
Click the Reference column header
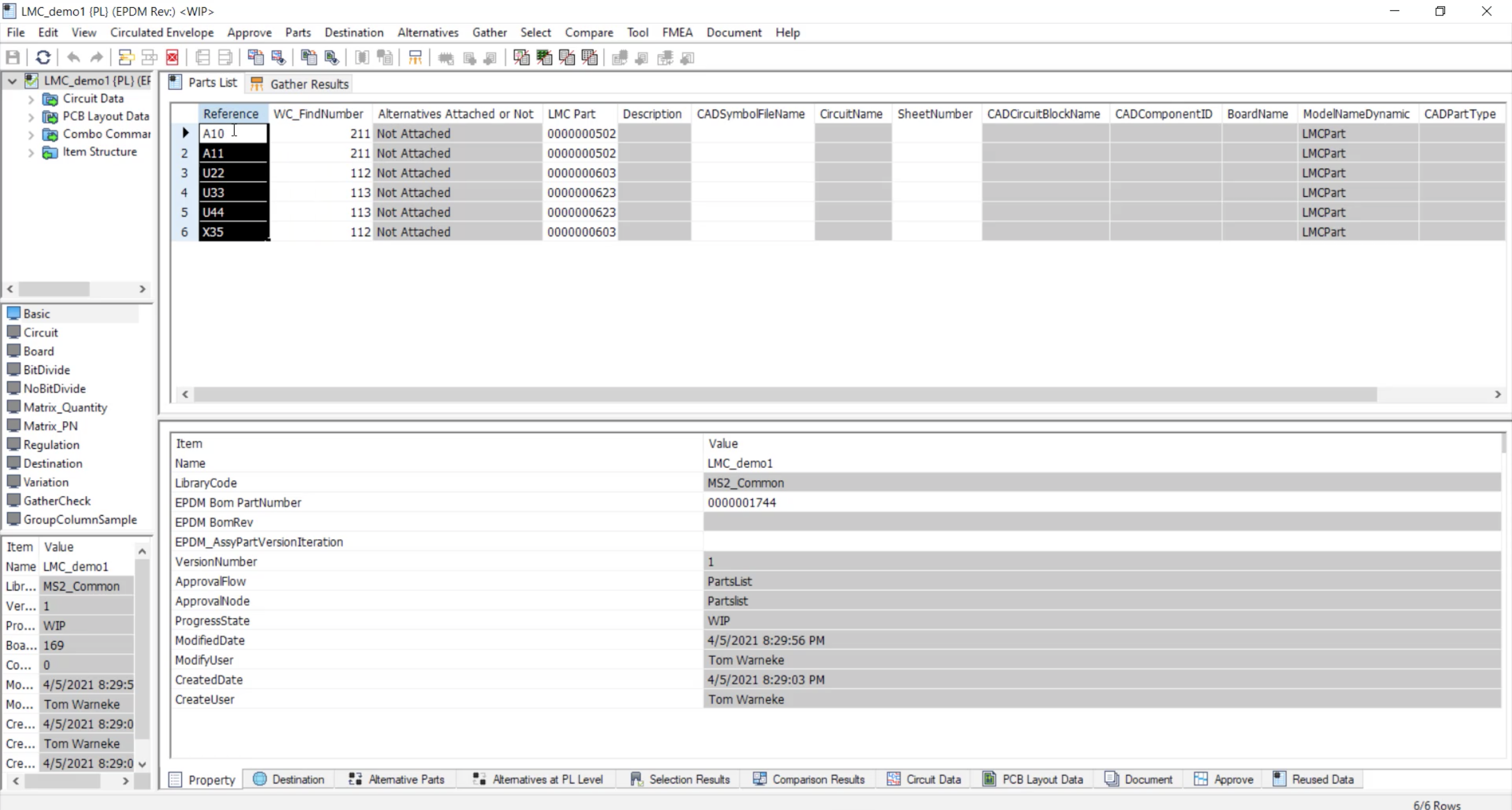click(231, 114)
